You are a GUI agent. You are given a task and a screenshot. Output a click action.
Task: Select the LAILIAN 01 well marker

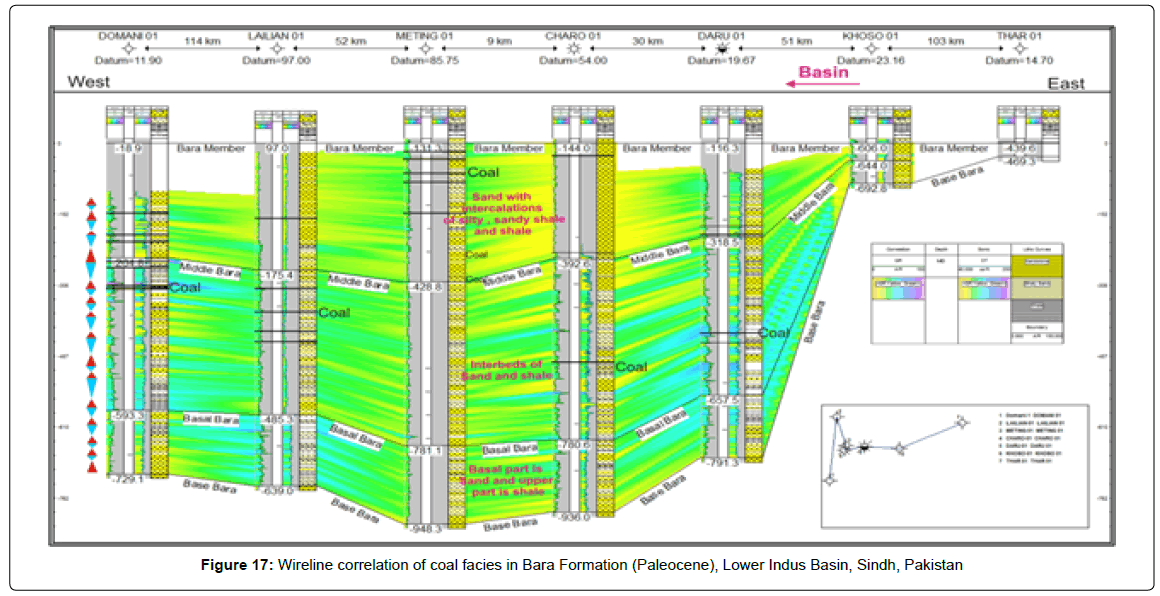[277, 48]
